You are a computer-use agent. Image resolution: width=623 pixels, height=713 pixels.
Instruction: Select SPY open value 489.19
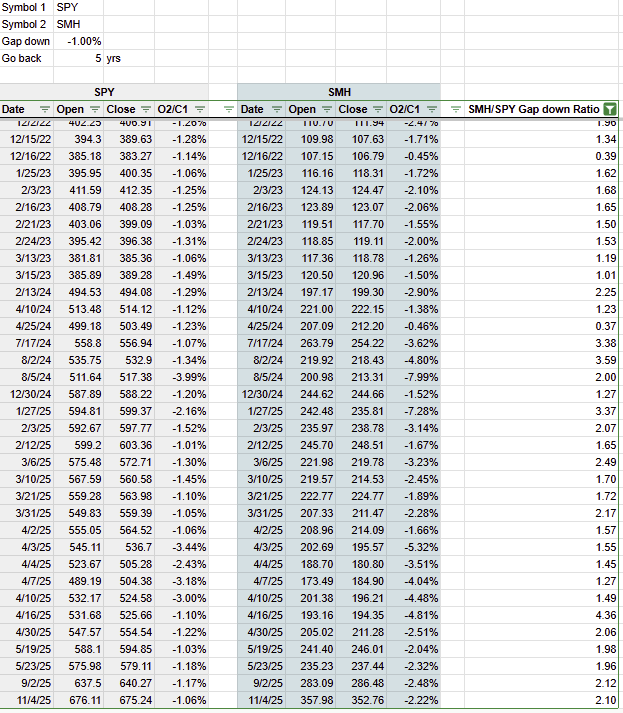tap(79, 581)
